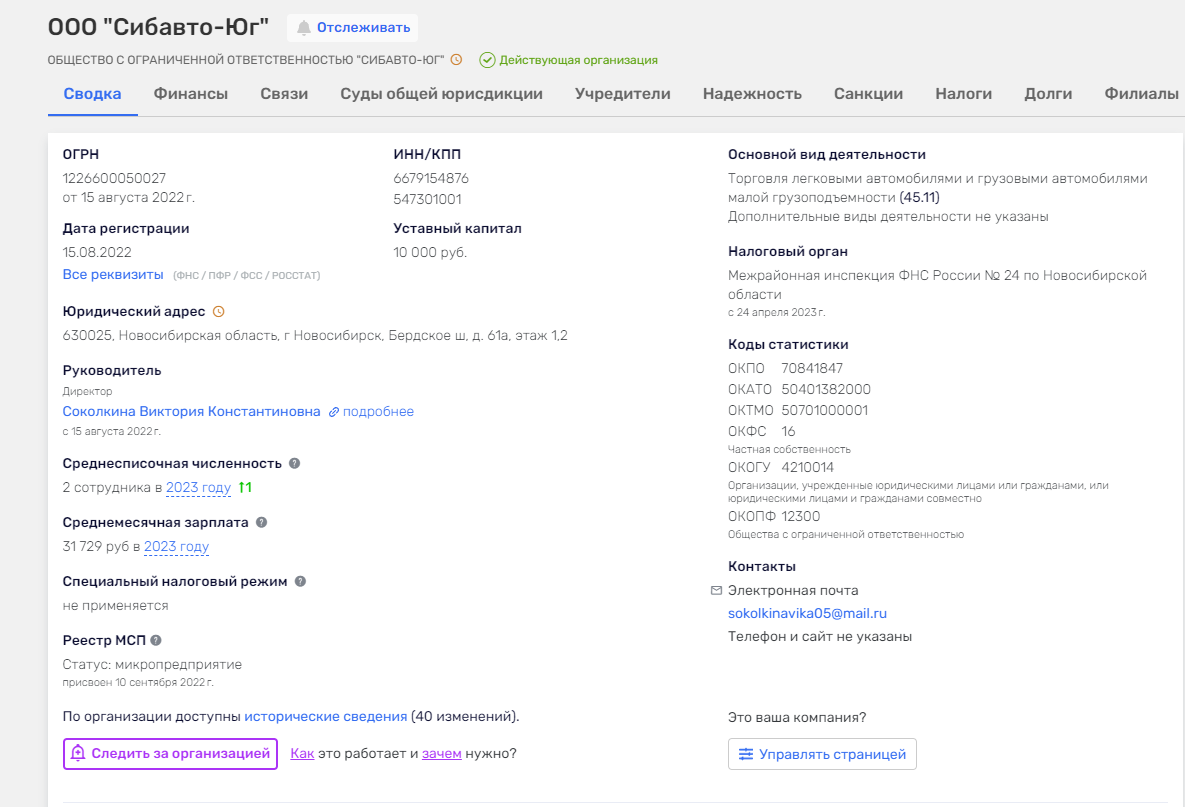
Task: Click the clock icon after the full company name
Action: coord(456,60)
